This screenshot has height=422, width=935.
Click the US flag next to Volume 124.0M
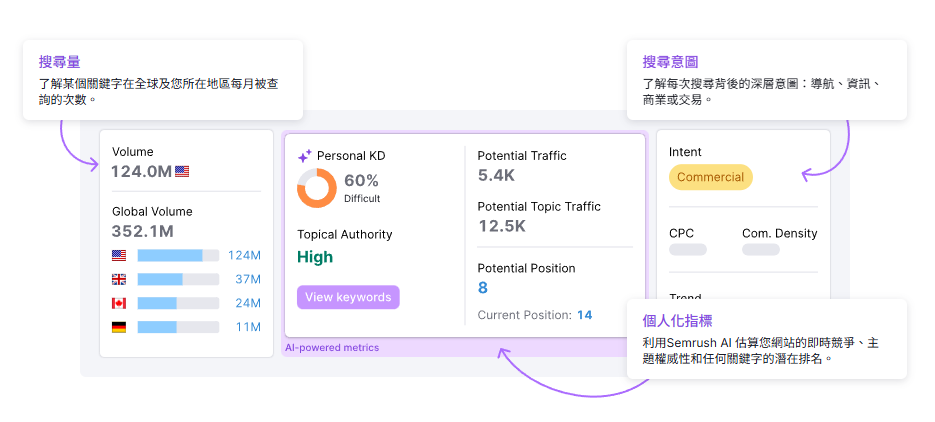182,172
